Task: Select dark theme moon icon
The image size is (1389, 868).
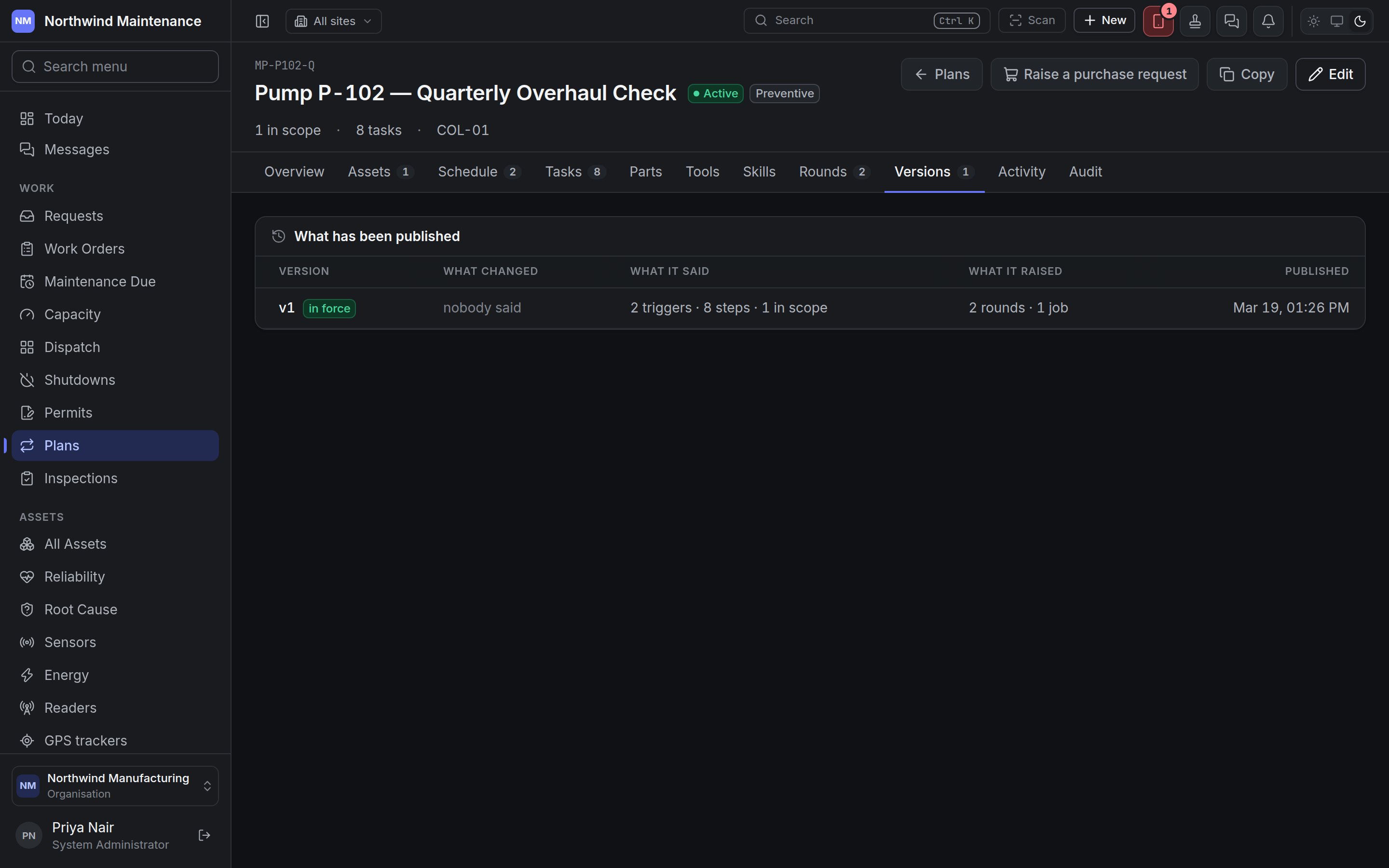Action: click(1360, 21)
